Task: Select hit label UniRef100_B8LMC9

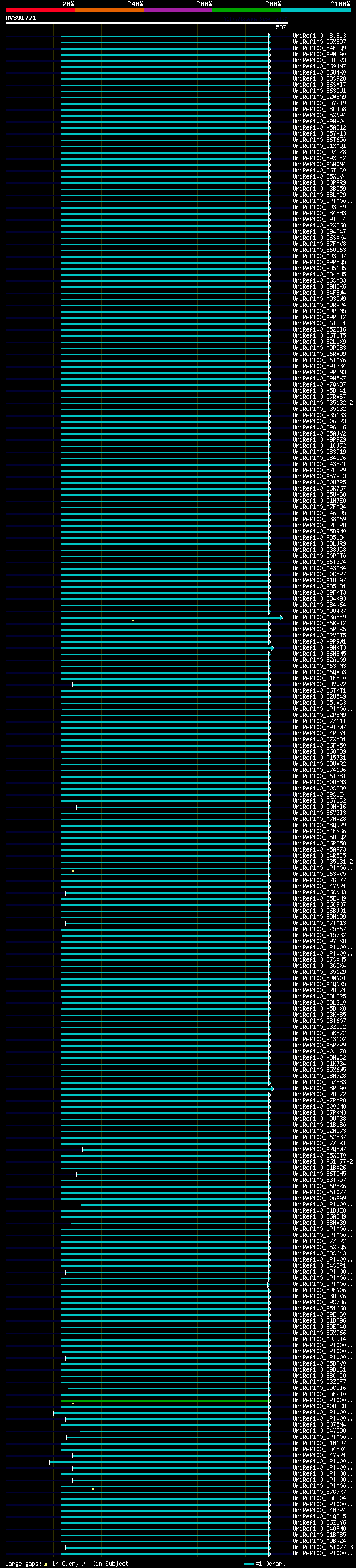Action: coord(319,195)
